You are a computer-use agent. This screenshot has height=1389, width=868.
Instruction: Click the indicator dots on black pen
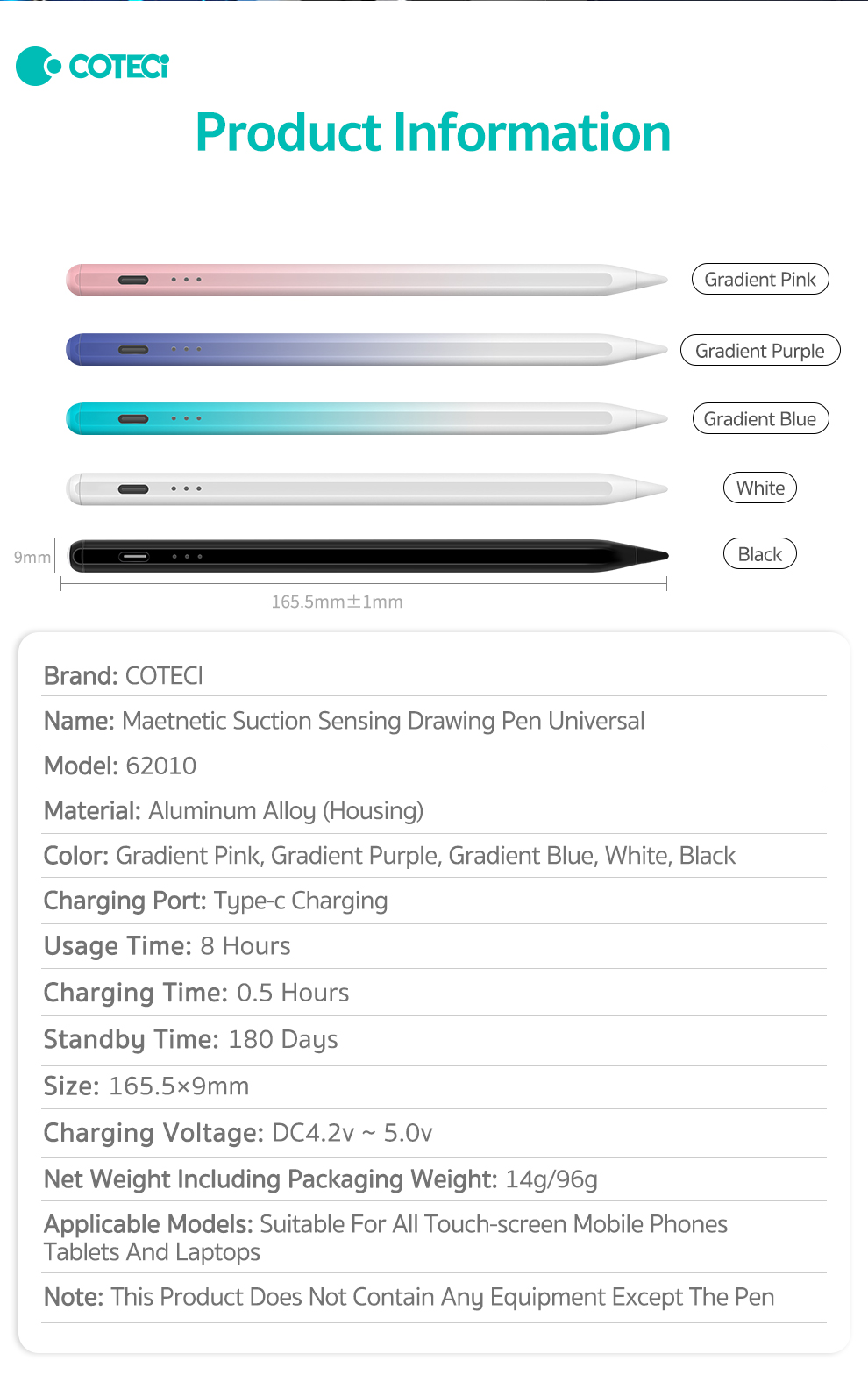coord(187,556)
